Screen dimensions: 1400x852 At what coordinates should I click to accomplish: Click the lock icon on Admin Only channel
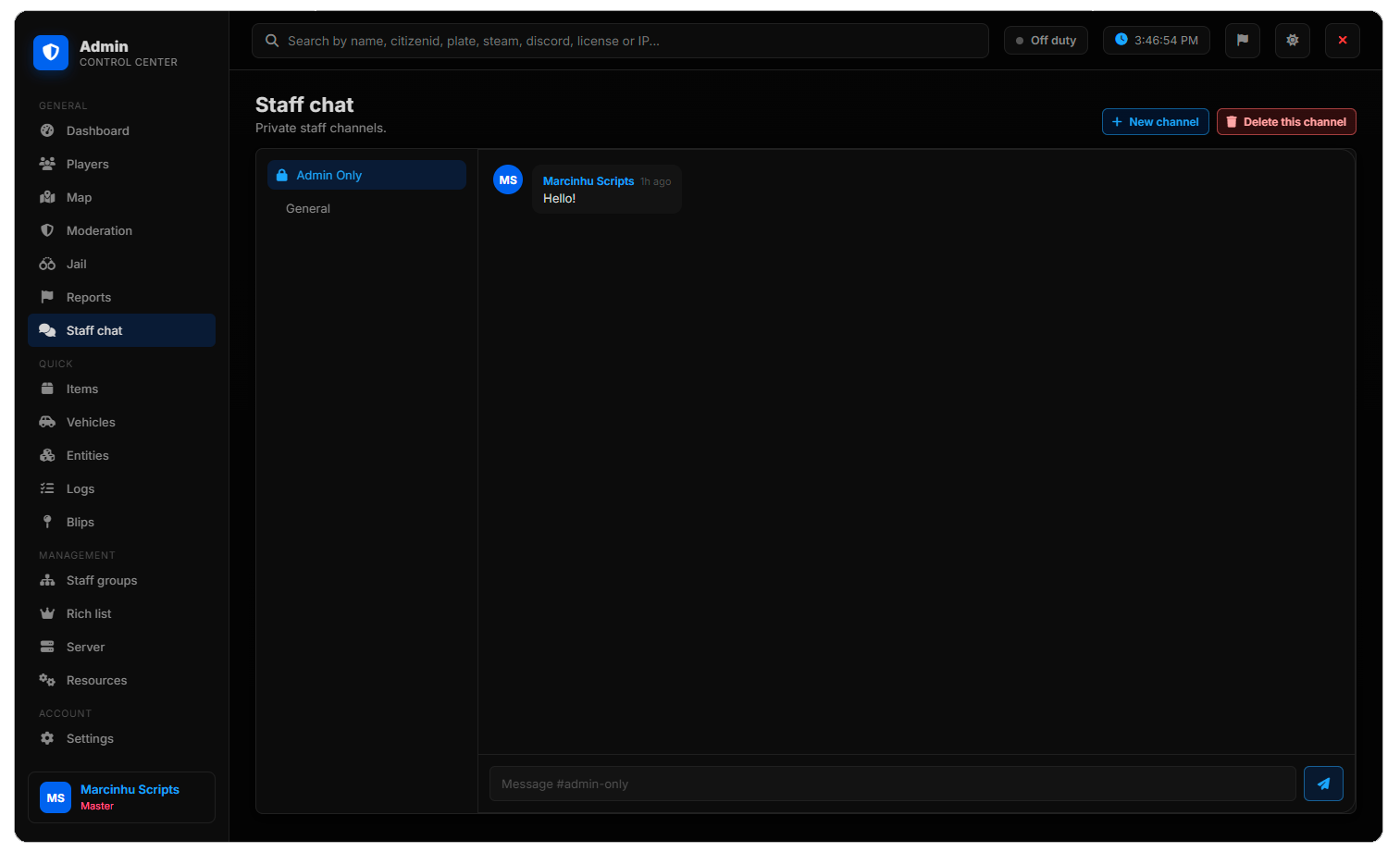click(x=282, y=175)
